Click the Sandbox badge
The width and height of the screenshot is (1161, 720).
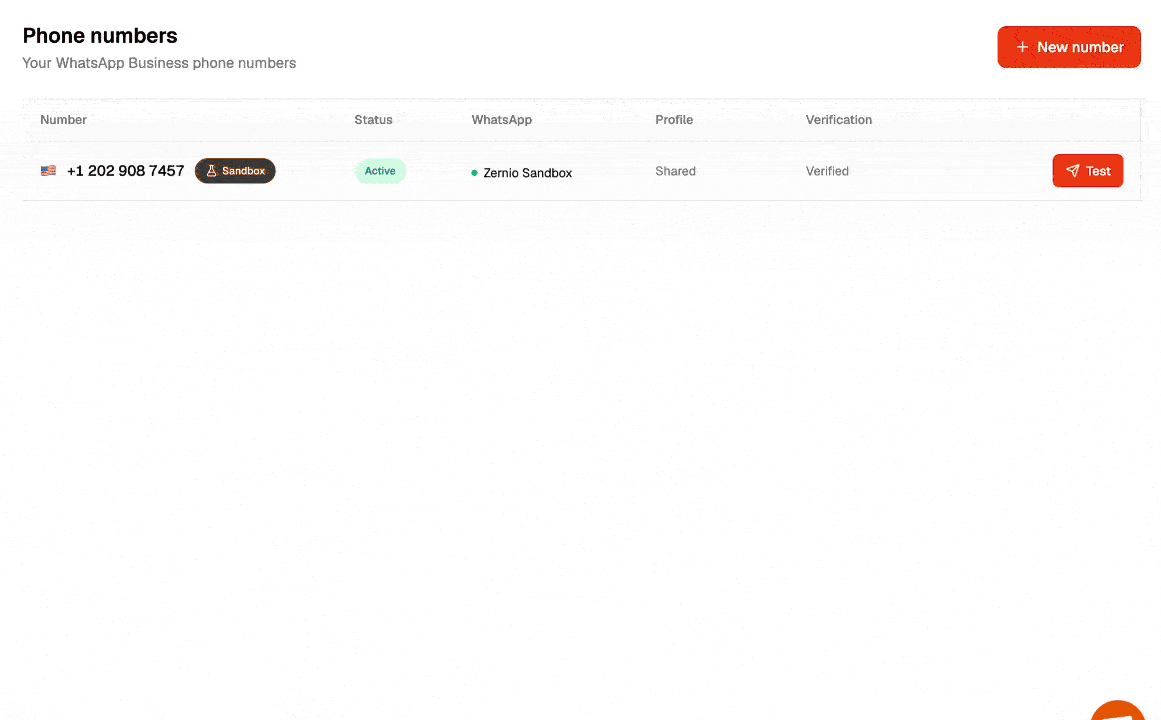[x=235, y=170]
